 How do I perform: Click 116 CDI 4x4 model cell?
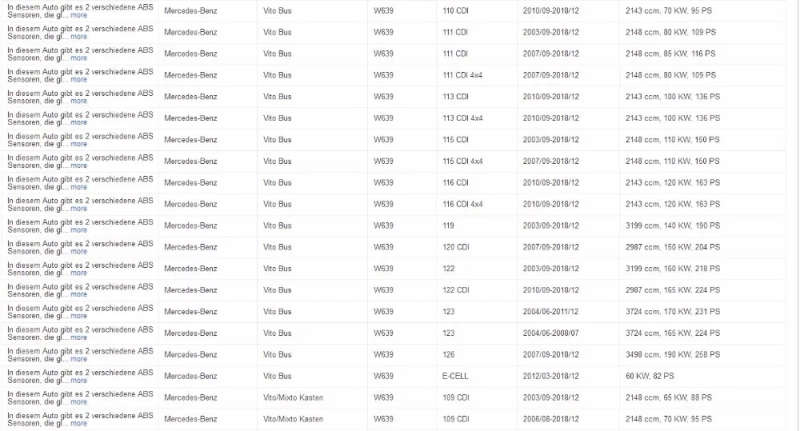(462, 204)
